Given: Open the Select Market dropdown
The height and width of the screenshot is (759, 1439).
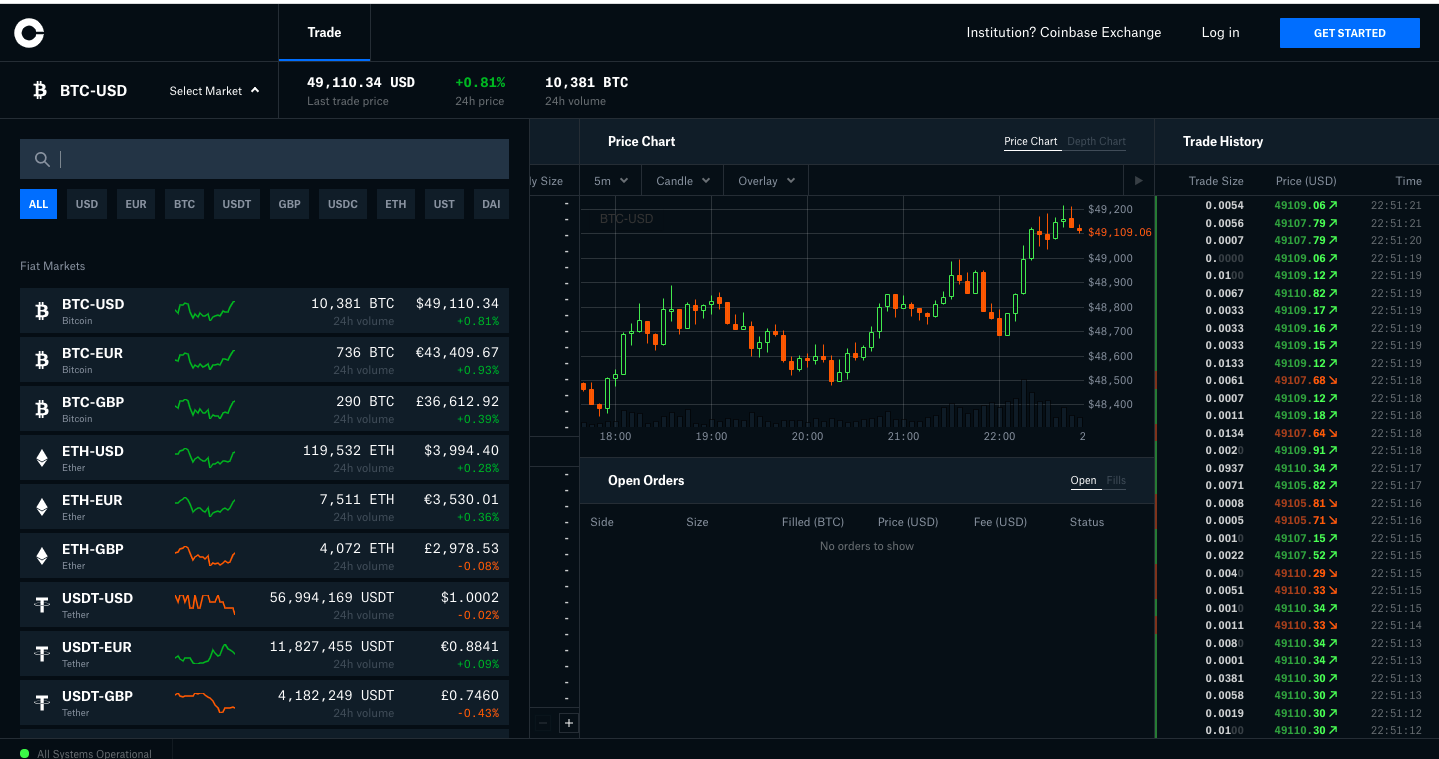Looking at the screenshot, I should (x=214, y=91).
